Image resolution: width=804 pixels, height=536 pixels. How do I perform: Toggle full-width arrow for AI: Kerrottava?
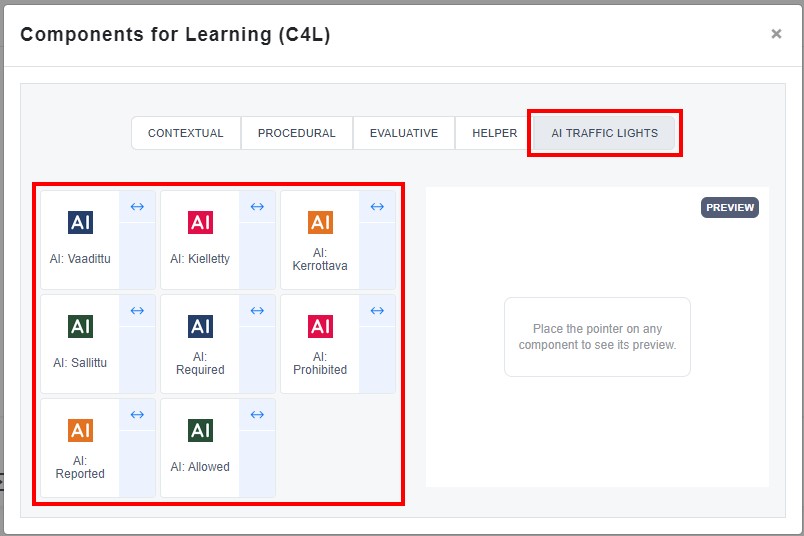377,207
